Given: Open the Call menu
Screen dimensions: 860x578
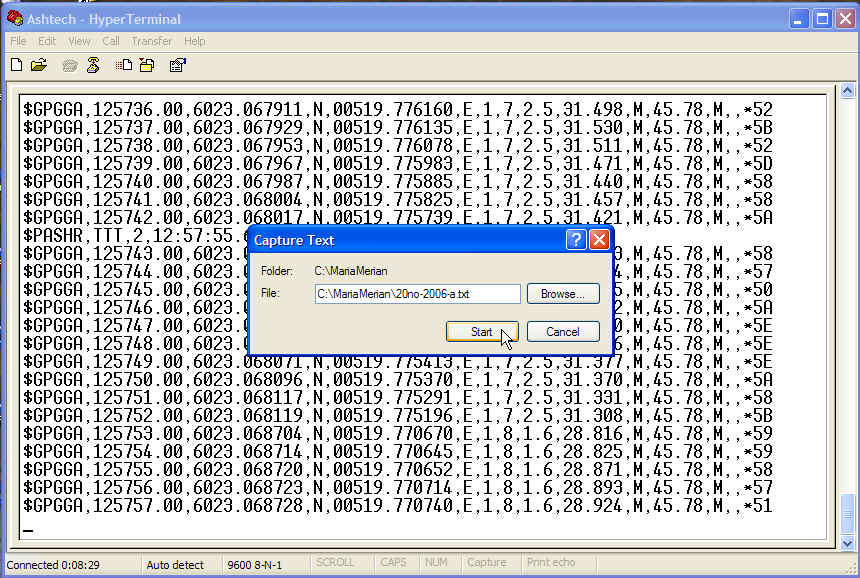Looking at the screenshot, I should [x=110, y=41].
